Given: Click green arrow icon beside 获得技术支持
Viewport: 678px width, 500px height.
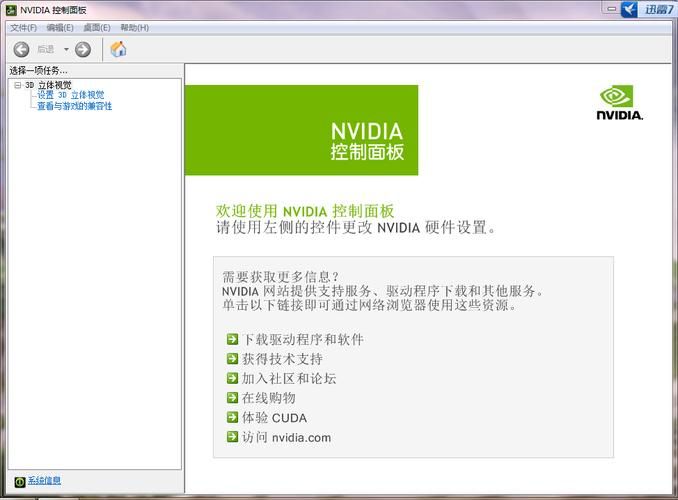Looking at the screenshot, I should 232,359.
